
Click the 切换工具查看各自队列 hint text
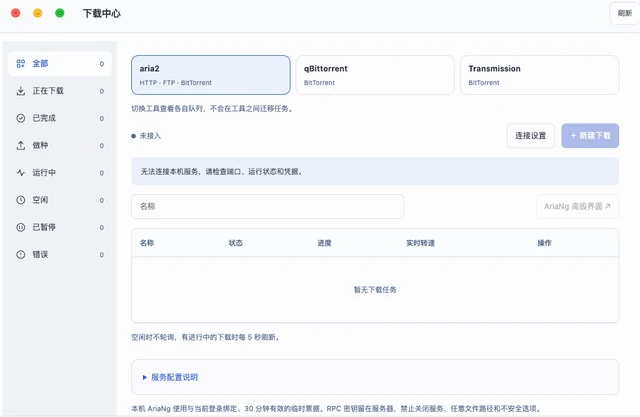[212, 109]
